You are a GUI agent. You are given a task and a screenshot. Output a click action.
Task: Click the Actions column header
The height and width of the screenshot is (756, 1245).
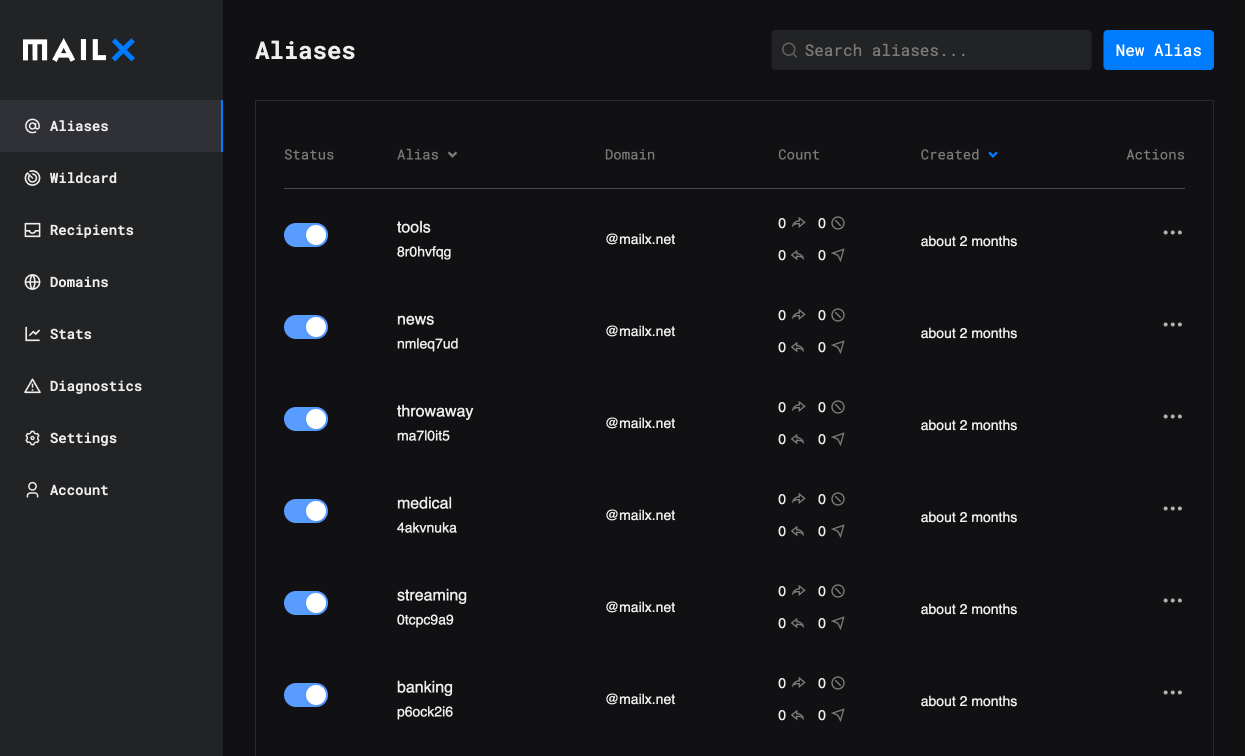1155,155
